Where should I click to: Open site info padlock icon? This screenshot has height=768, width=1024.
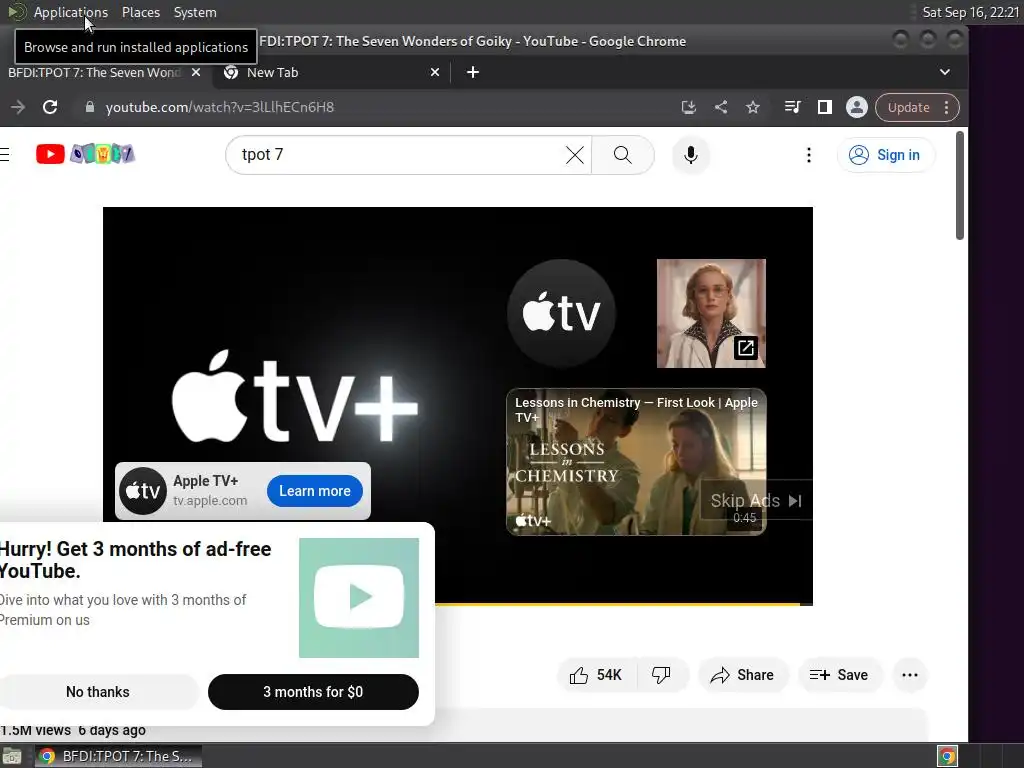click(x=90, y=107)
